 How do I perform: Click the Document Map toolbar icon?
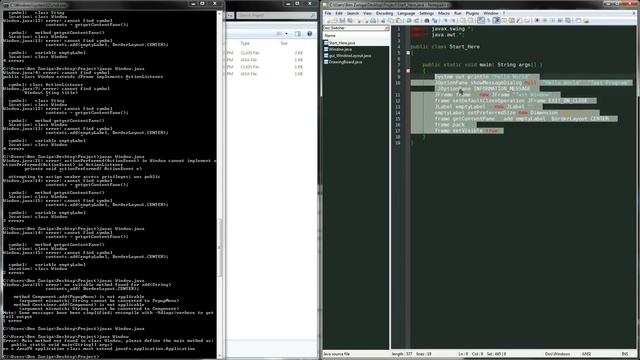pos(511,20)
